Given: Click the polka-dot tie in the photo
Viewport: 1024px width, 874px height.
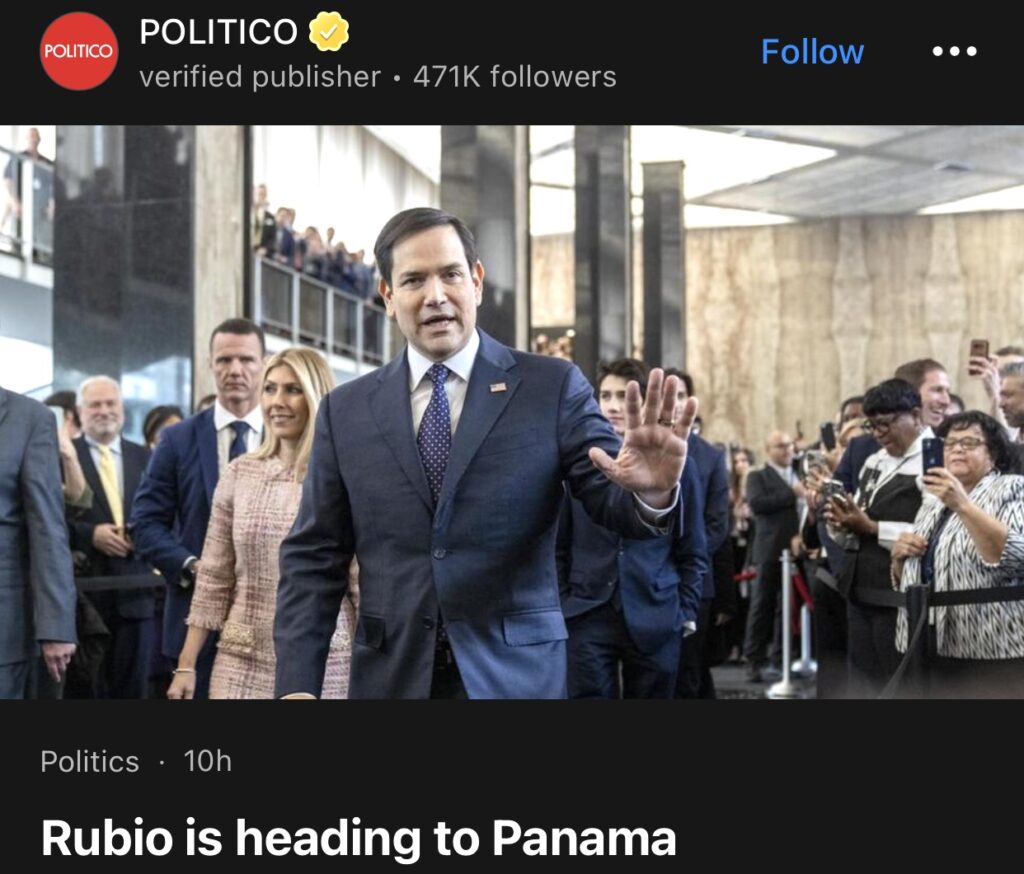Looking at the screenshot, I should (434, 431).
